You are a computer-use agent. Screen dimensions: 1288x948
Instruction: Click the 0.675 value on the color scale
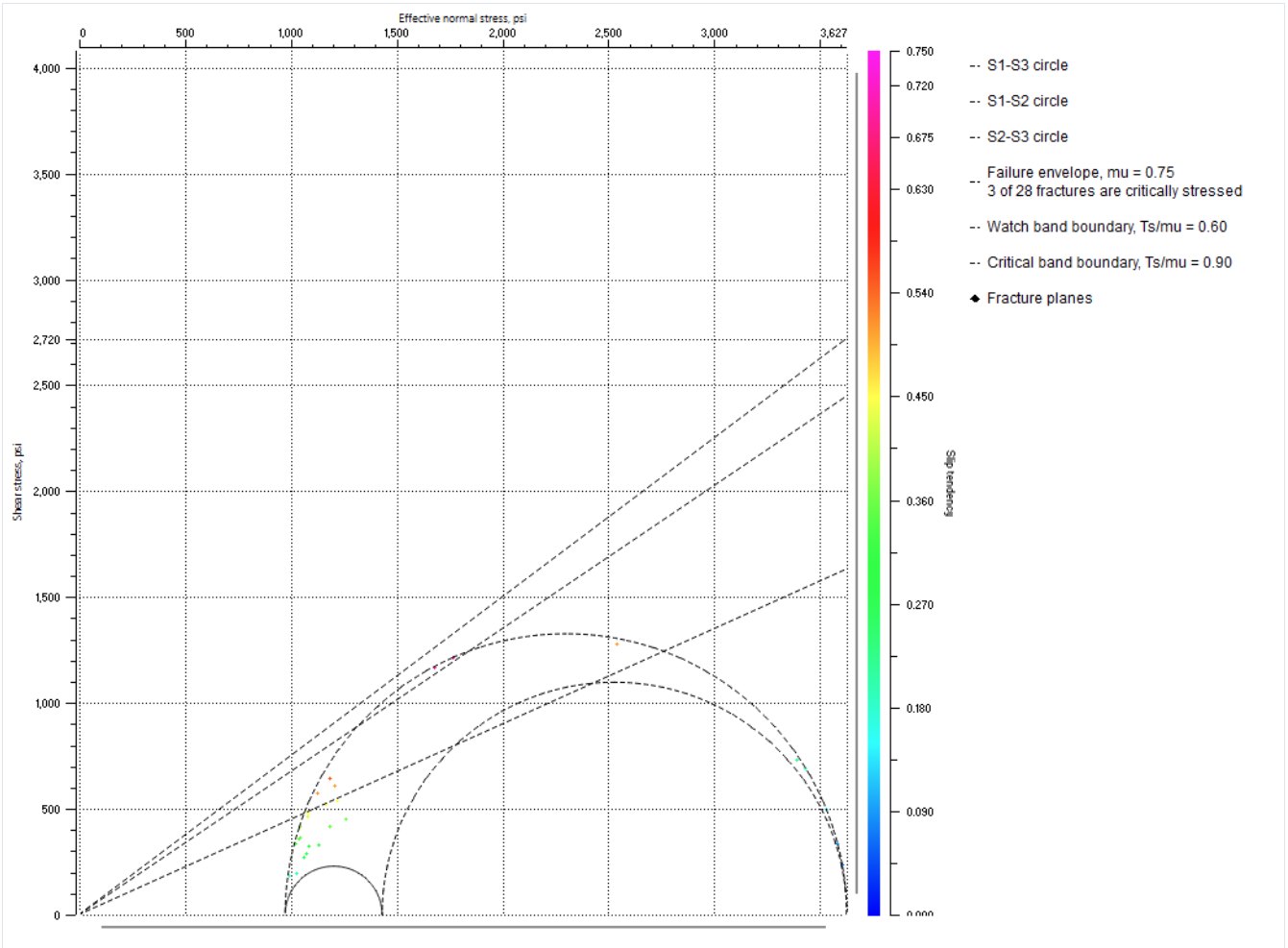919,138
